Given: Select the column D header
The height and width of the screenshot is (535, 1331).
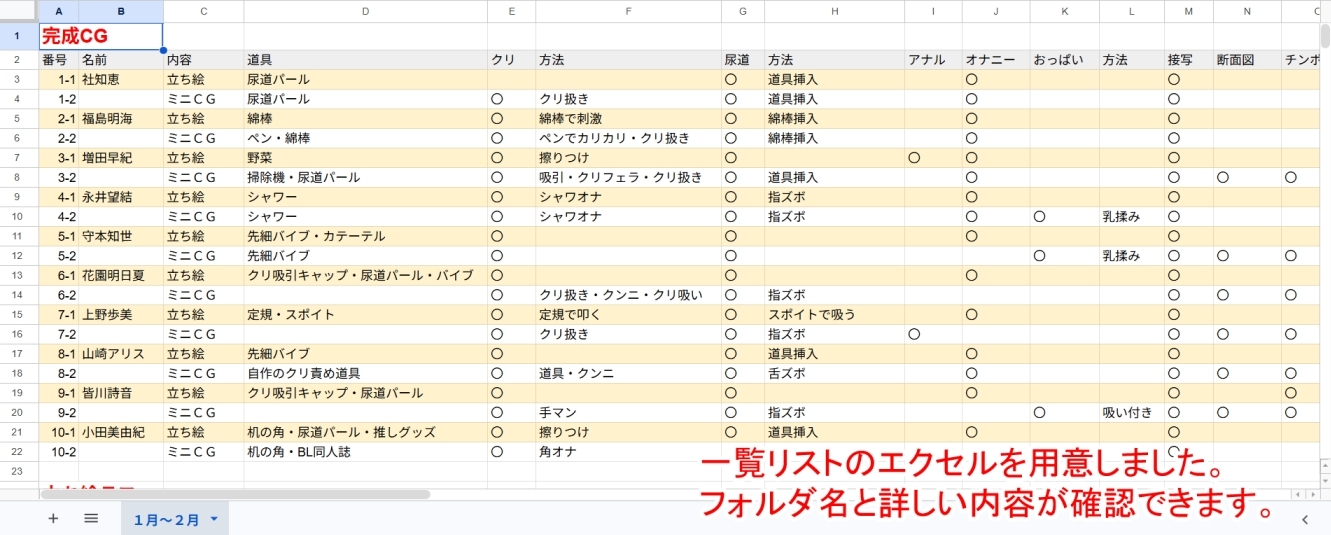Looking at the screenshot, I should tap(365, 11).
